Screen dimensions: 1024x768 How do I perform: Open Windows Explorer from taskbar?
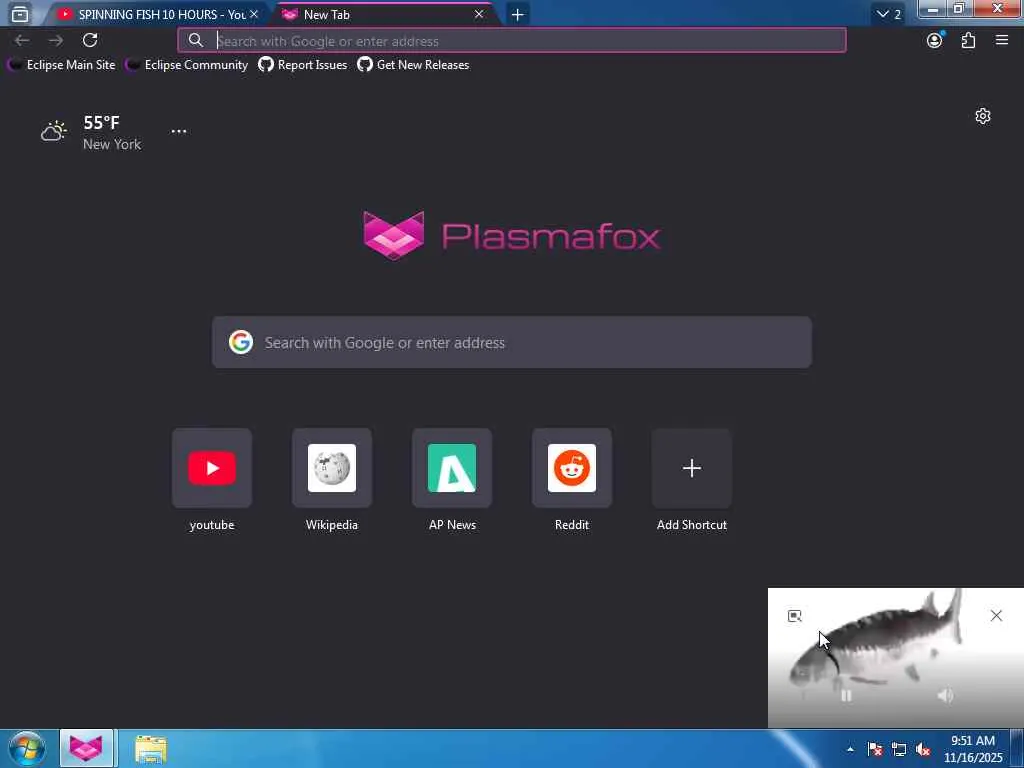click(151, 748)
